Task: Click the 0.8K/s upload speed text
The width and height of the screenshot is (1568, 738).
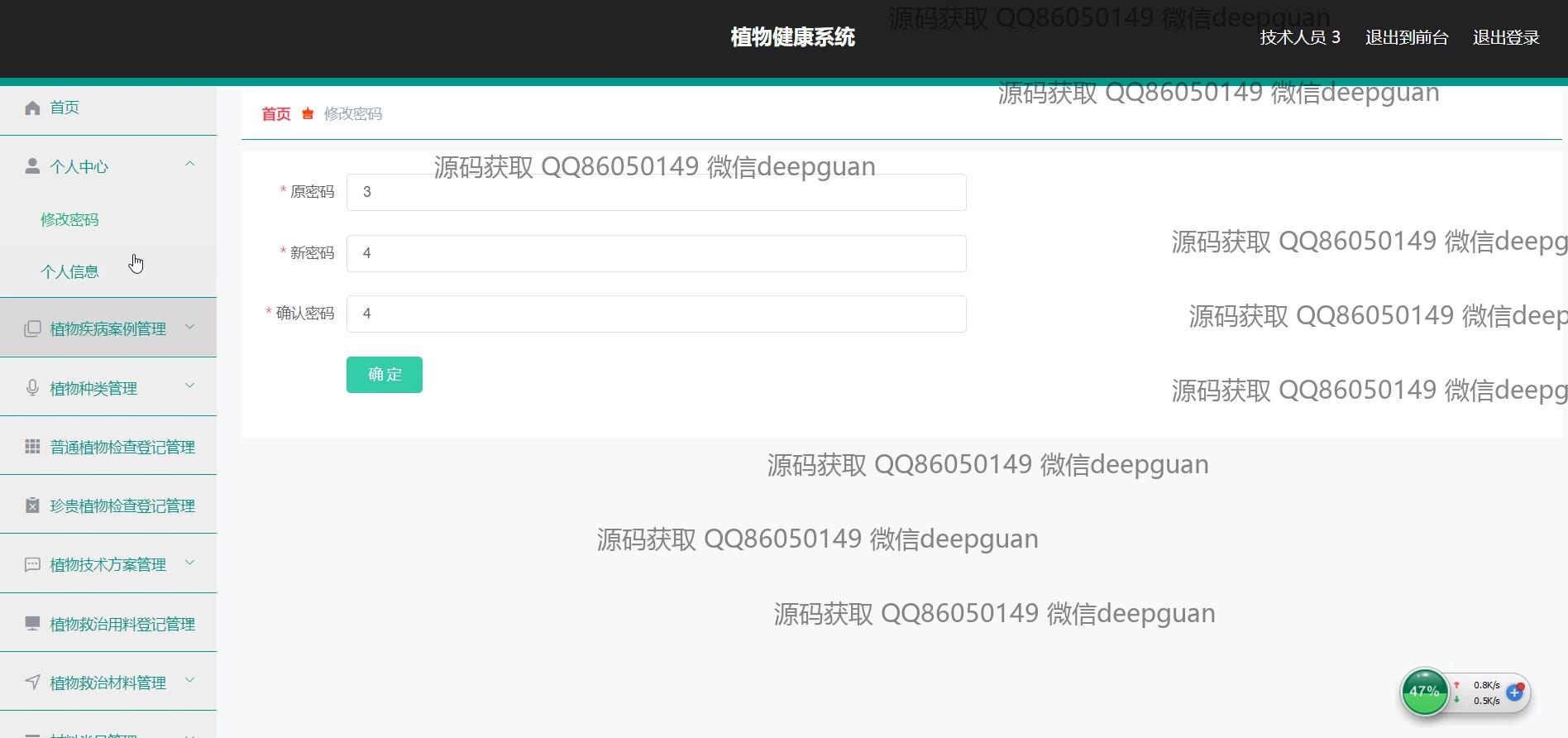Action: pyautogui.click(x=1487, y=685)
